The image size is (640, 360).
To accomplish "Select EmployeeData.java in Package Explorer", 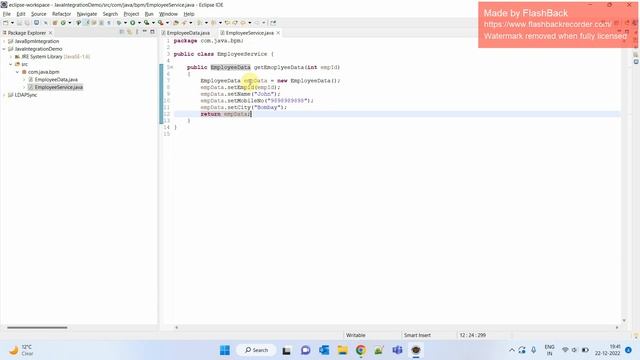I will click(x=56, y=80).
